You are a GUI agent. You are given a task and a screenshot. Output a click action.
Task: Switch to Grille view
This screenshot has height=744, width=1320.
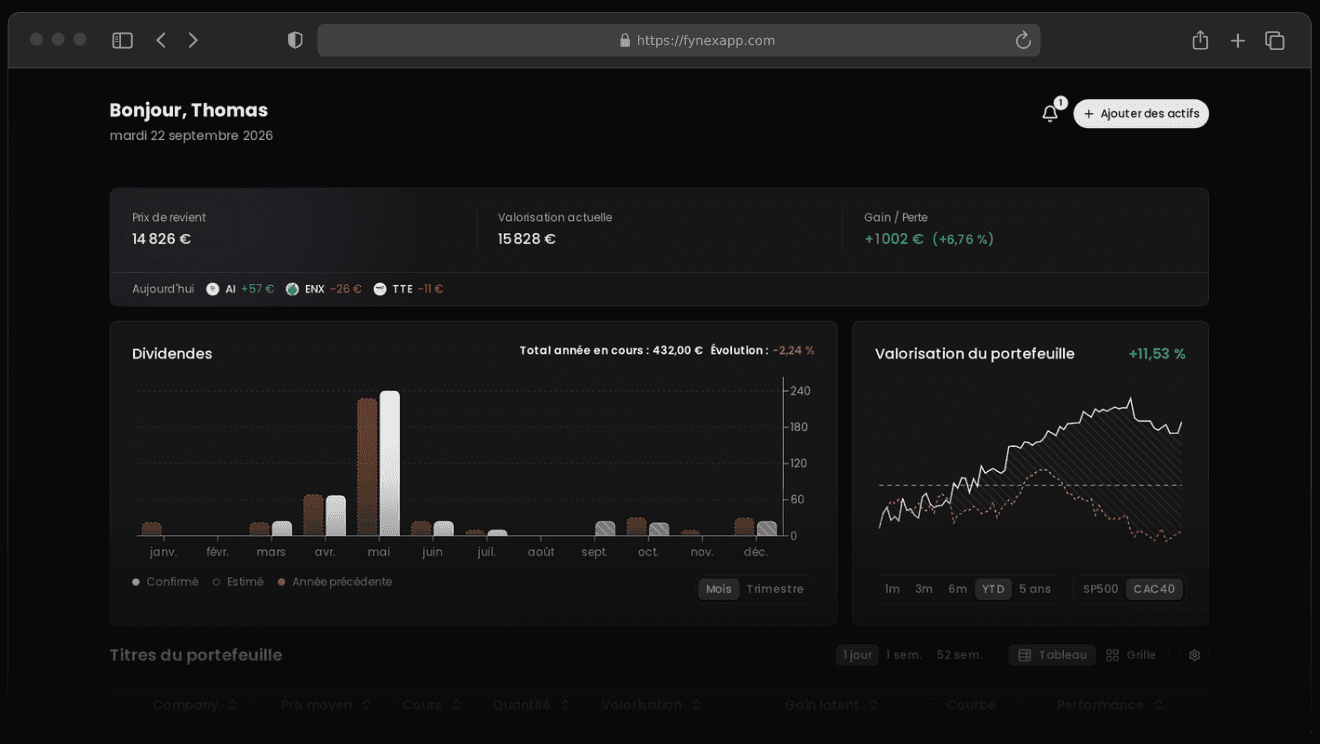[1131, 655]
